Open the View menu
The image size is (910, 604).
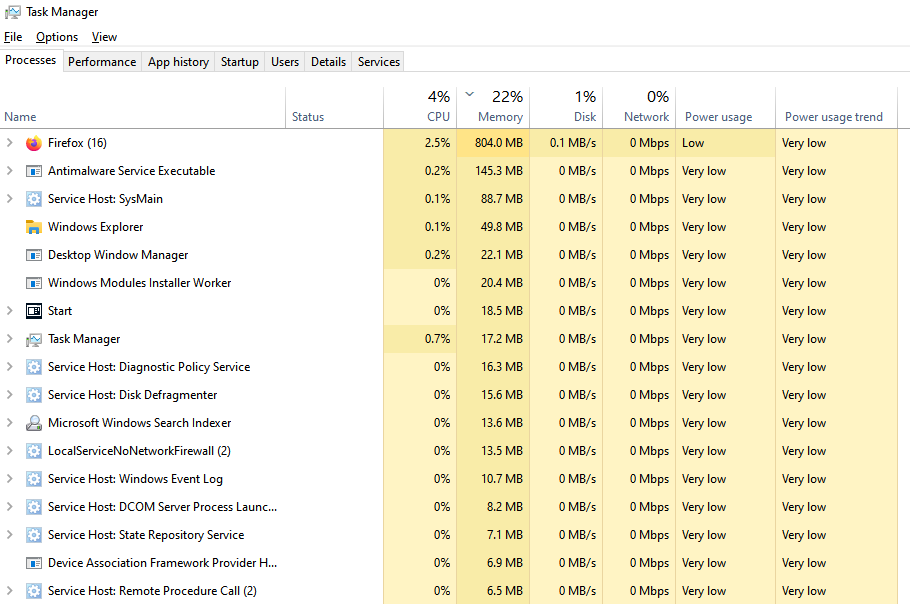click(104, 37)
